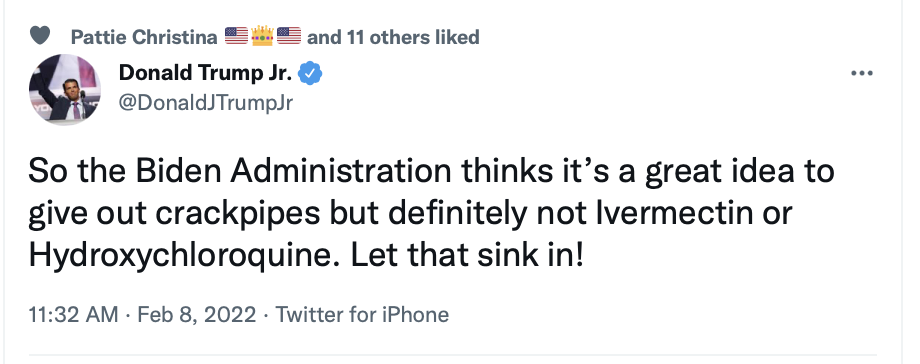Image resolution: width=920 pixels, height=364 pixels.
Task: Click the Feb 8, 2022 date
Action: click(x=197, y=315)
